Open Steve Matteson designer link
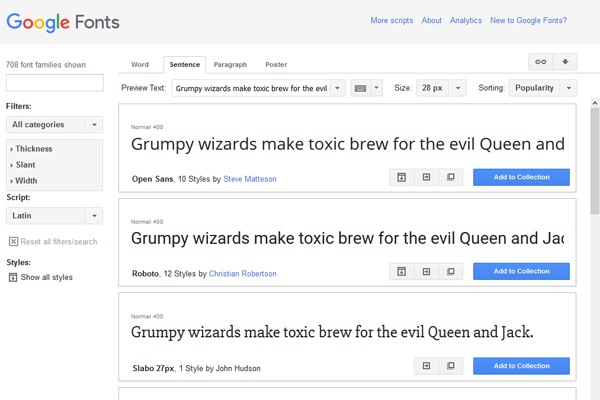 [250, 179]
